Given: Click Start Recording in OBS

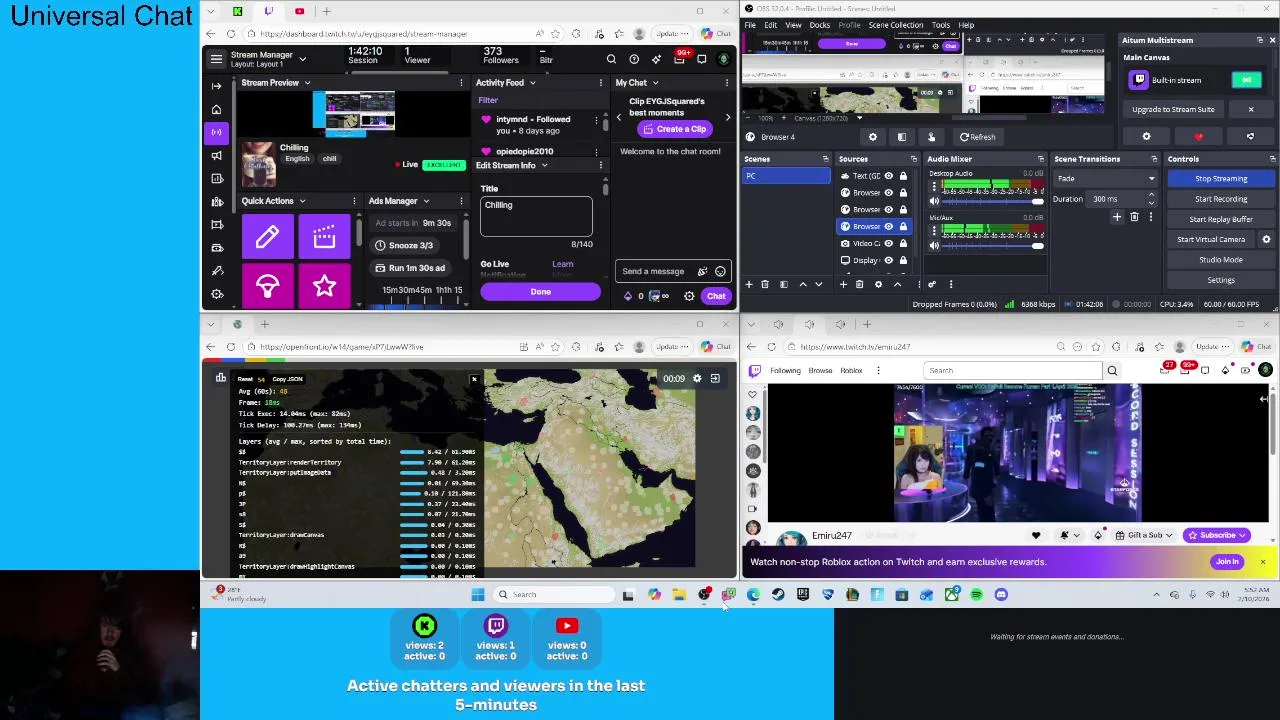Looking at the screenshot, I should click(1221, 199).
